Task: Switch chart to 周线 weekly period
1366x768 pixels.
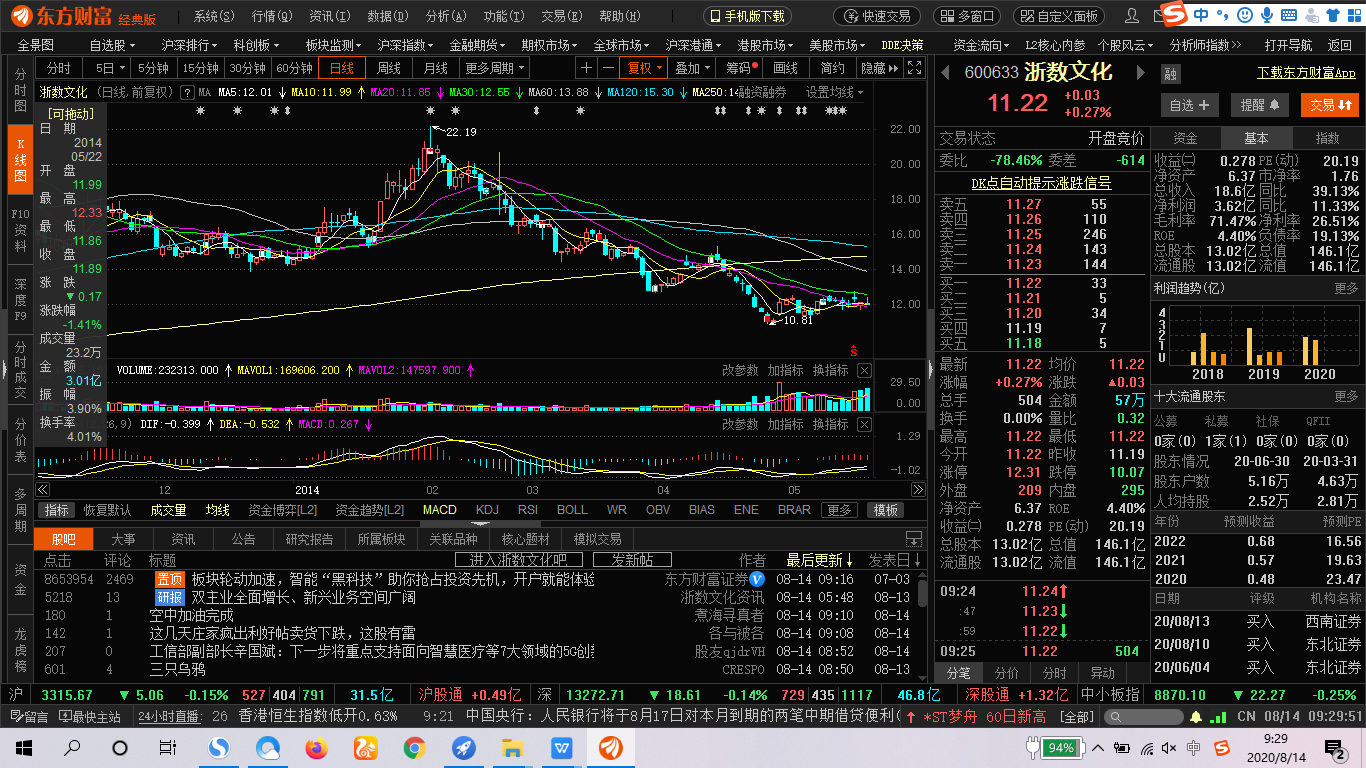Action: pos(388,68)
